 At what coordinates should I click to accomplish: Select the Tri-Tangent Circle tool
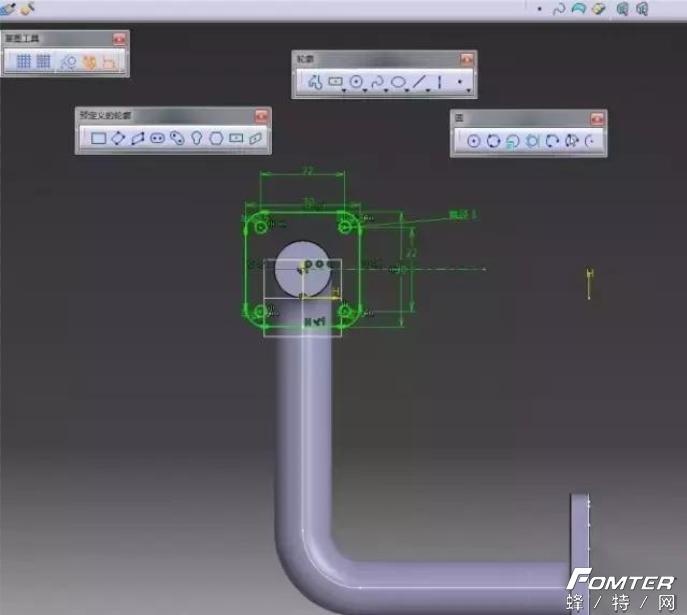(x=532, y=141)
